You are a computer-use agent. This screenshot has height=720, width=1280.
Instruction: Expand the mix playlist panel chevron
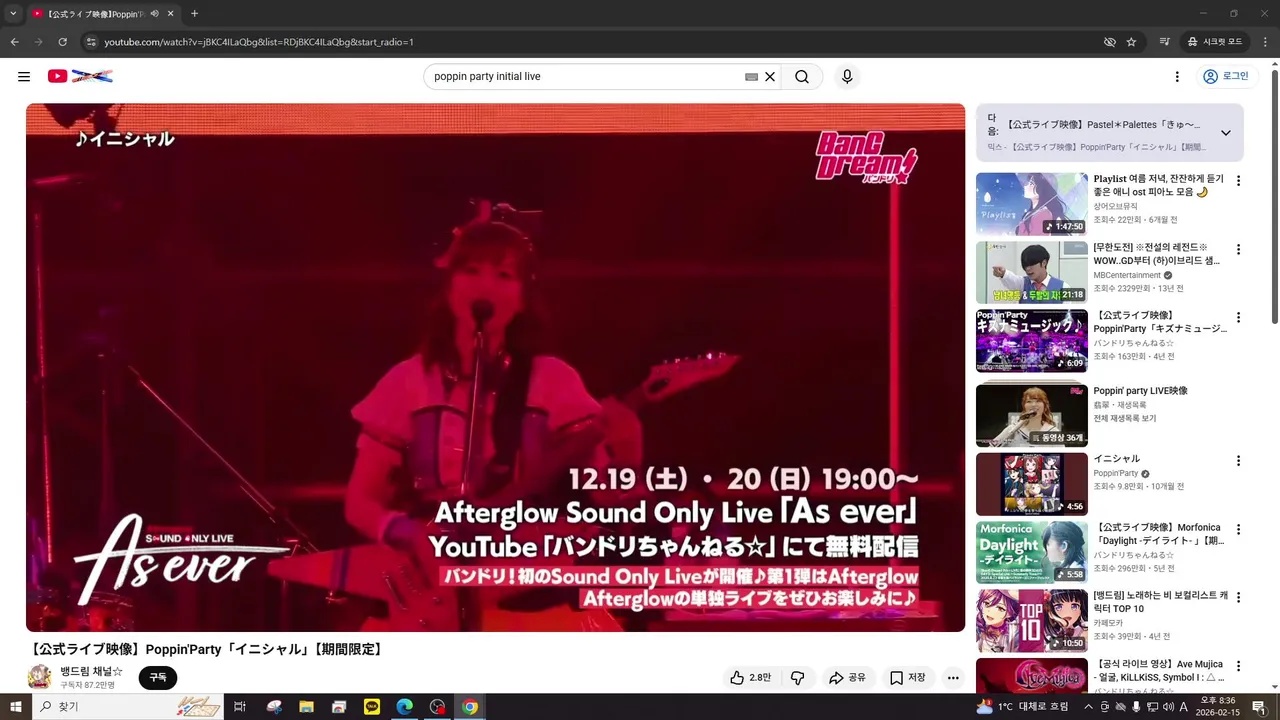pyautogui.click(x=1225, y=133)
